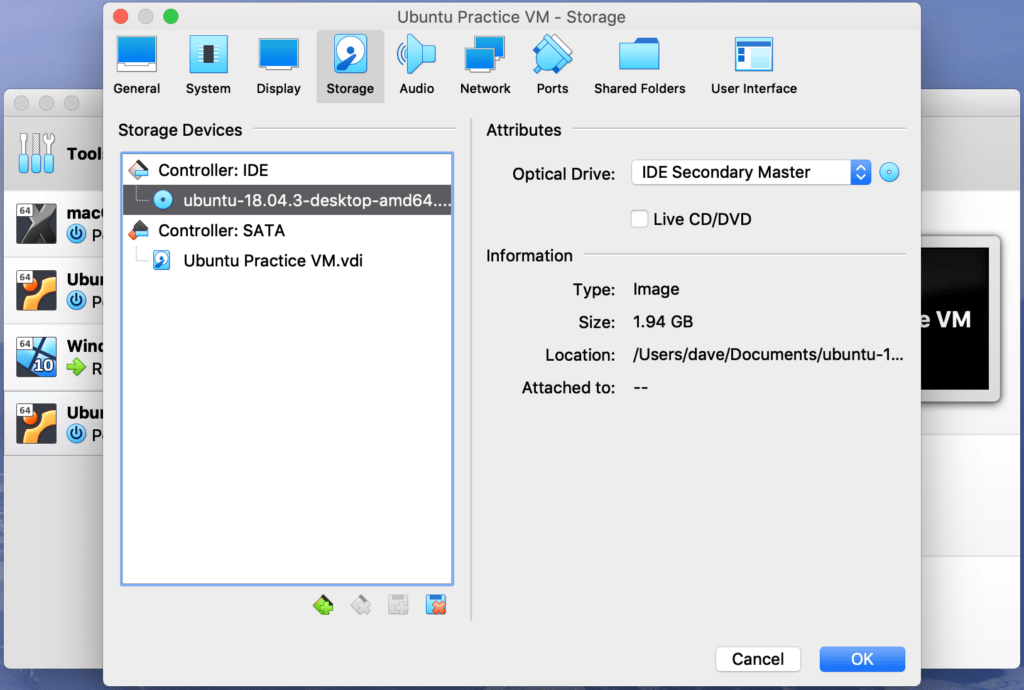The height and width of the screenshot is (690, 1024).
Task: Click the Location path /Users/dave/Documents/ubuntu-1...
Action: pyautogui.click(x=768, y=354)
